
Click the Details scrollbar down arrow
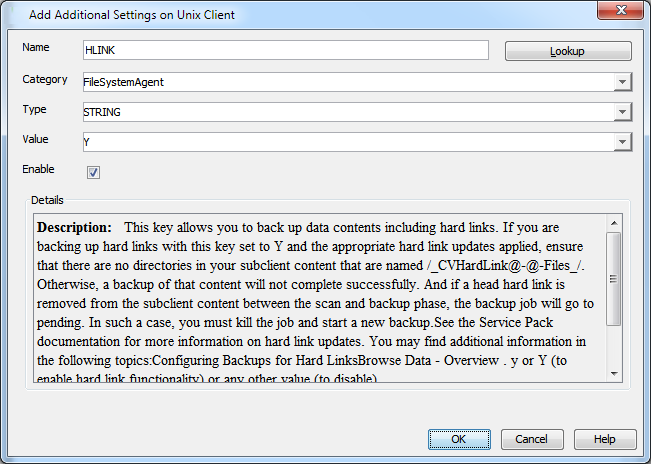[x=614, y=373]
